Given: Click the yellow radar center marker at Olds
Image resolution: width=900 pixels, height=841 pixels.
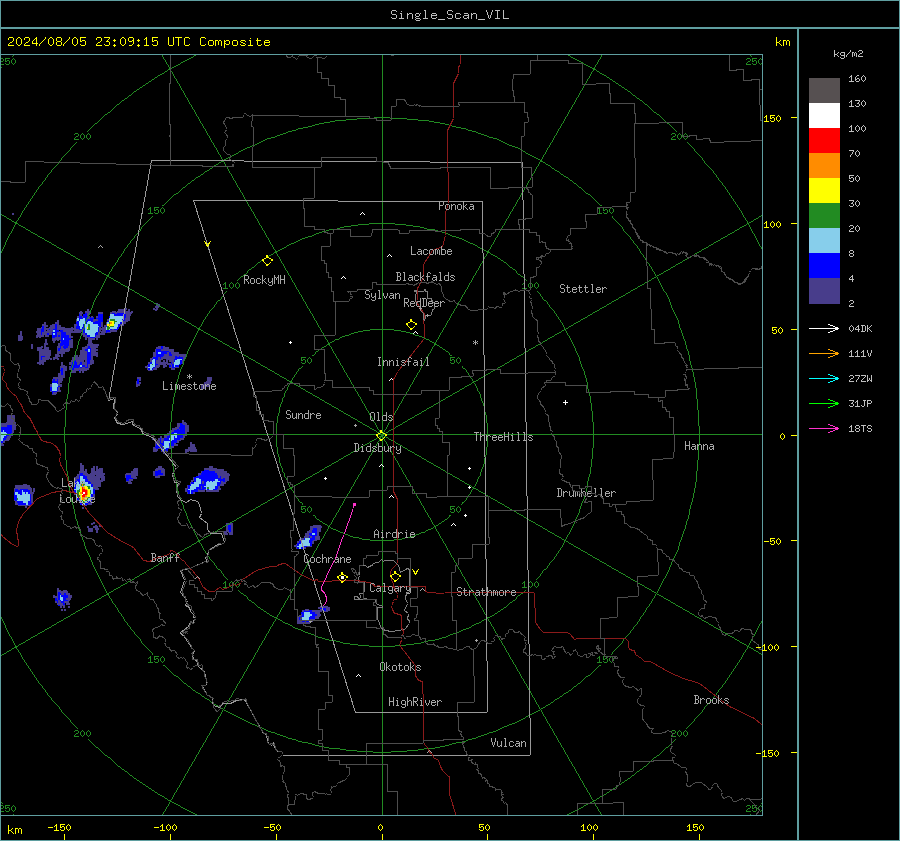Looking at the screenshot, I should tap(381, 435).
